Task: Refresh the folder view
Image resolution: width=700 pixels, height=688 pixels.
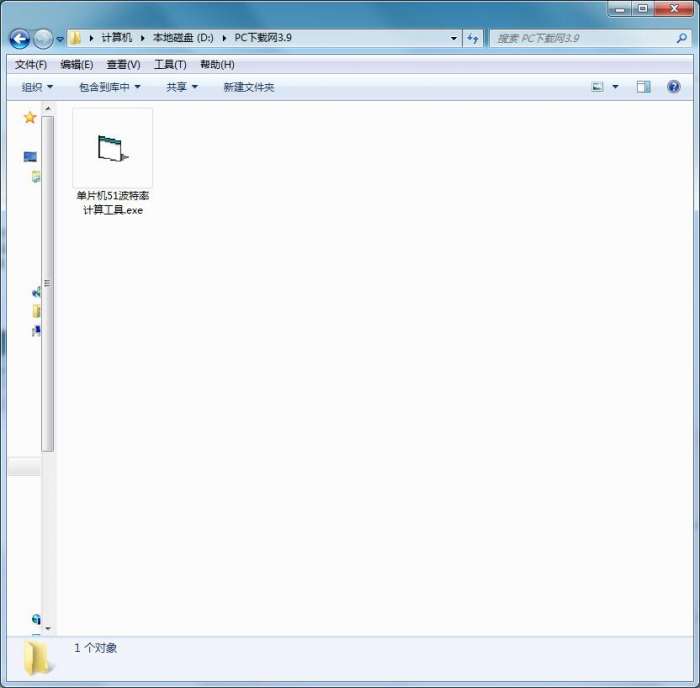Action: [x=473, y=38]
